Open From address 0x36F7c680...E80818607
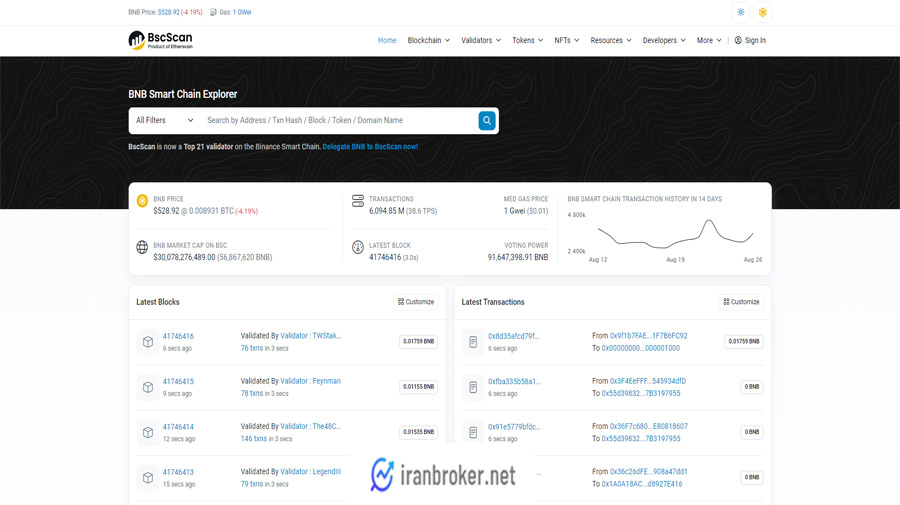Screen dimensions: 900x505 click(x=649, y=426)
